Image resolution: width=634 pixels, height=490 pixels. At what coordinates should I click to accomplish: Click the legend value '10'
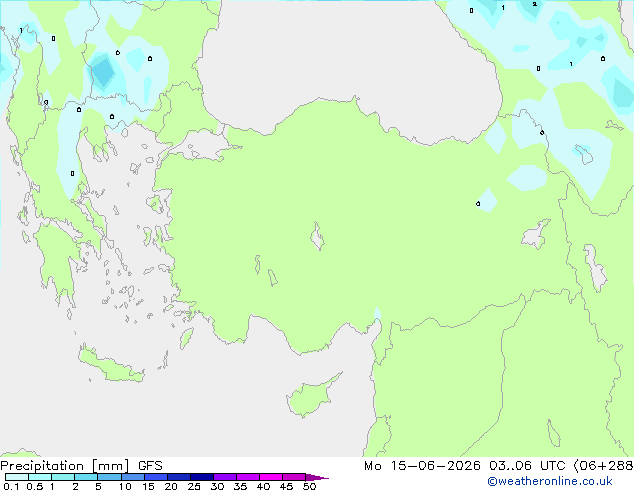pyautogui.click(x=125, y=486)
